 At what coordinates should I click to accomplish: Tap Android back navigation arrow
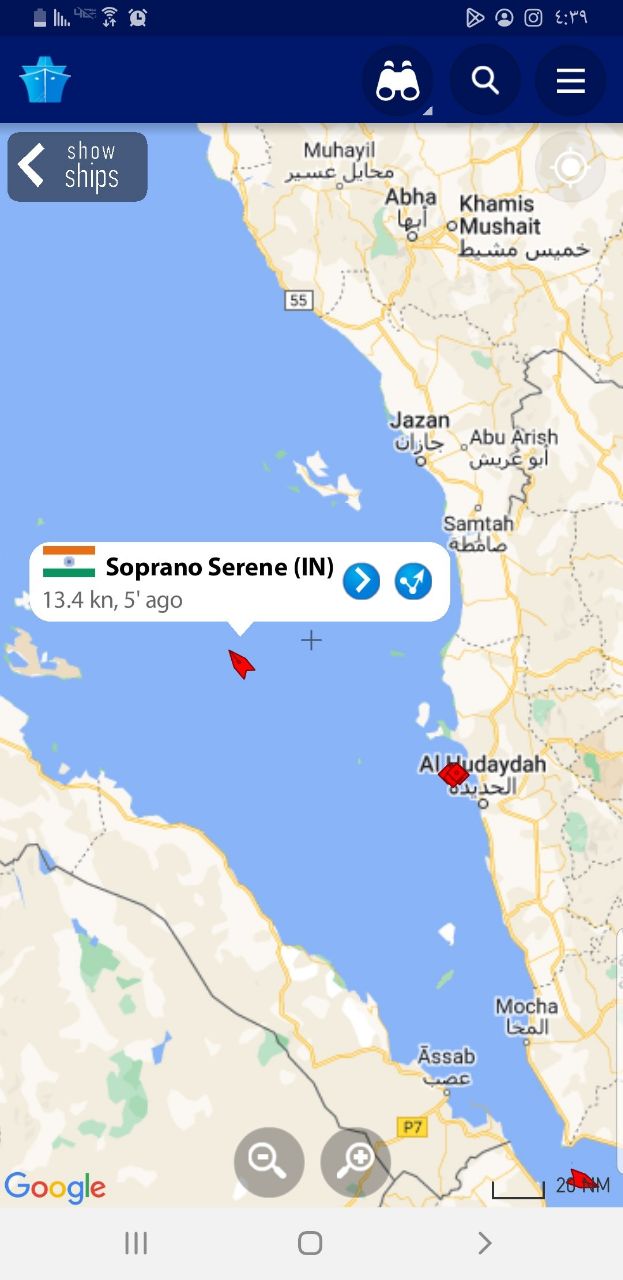[485, 1243]
